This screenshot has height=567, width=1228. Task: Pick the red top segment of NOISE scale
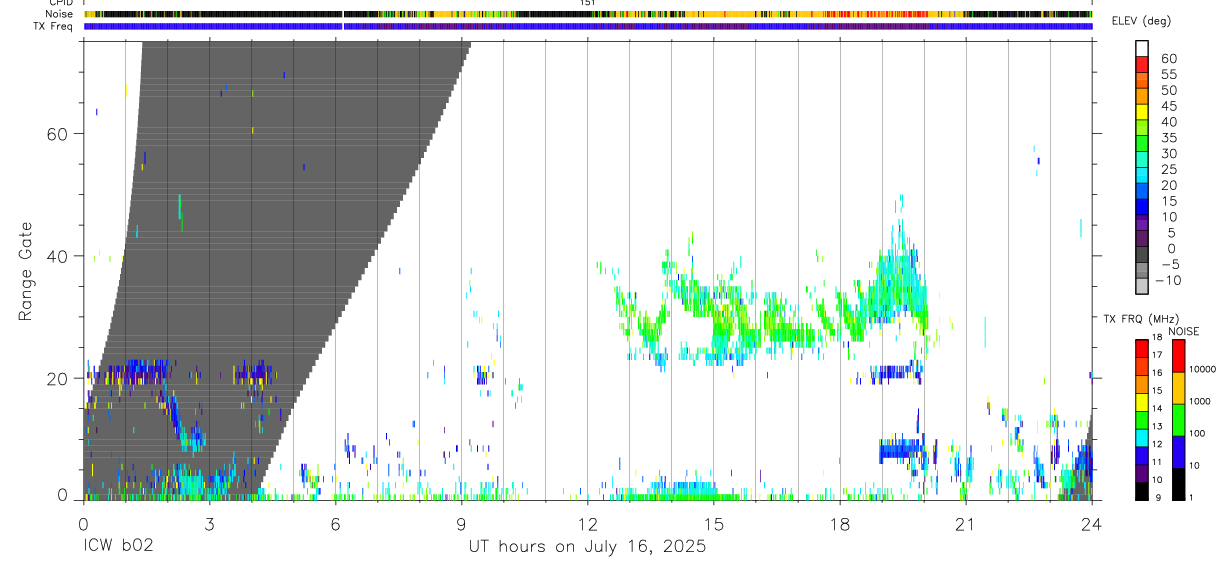(1179, 355)
